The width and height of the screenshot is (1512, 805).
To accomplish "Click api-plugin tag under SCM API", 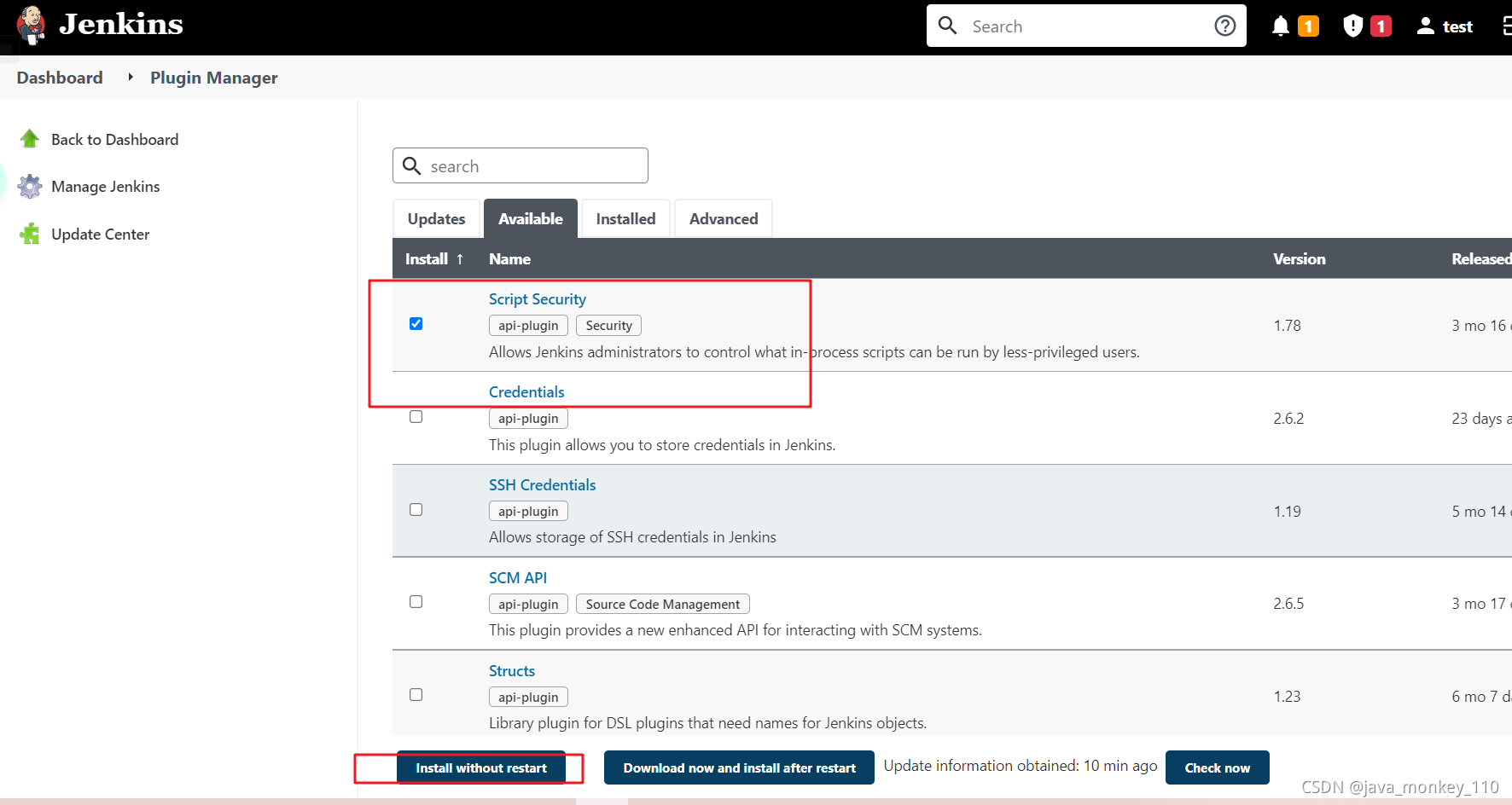I will tap(528, 604).
